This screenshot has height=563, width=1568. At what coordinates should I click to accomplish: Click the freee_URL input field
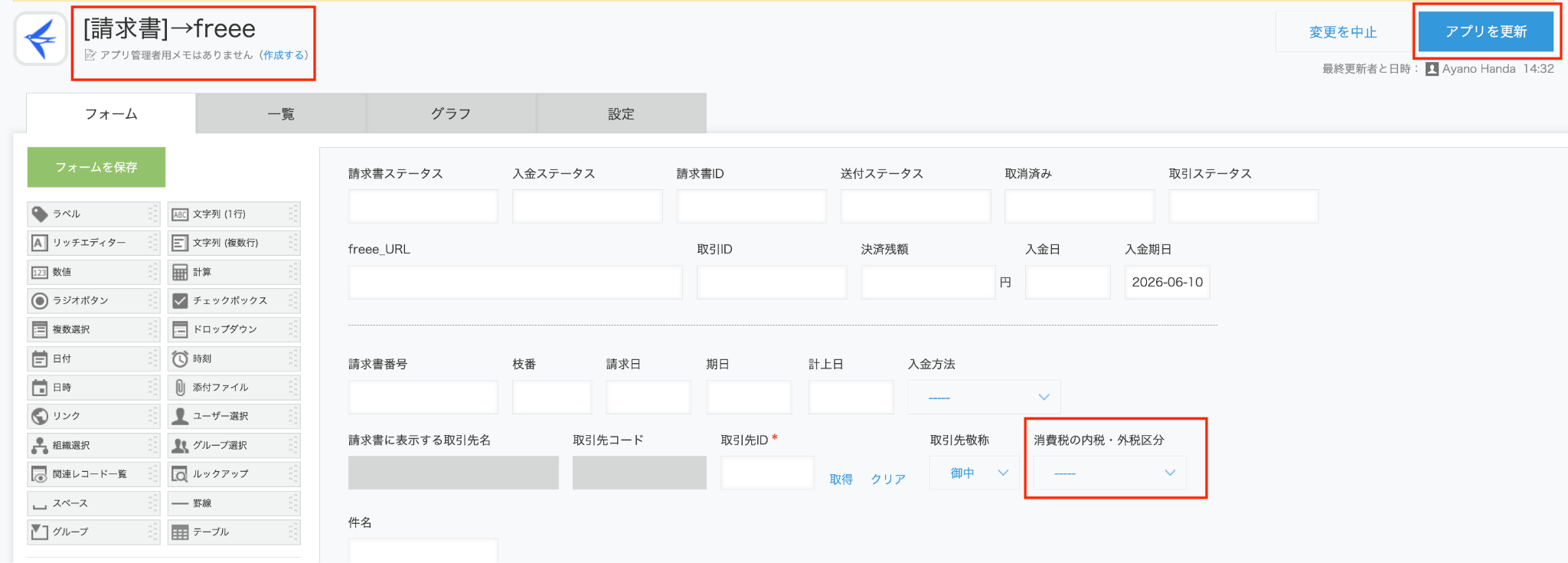pyautogui.click(x=515, y=282)
